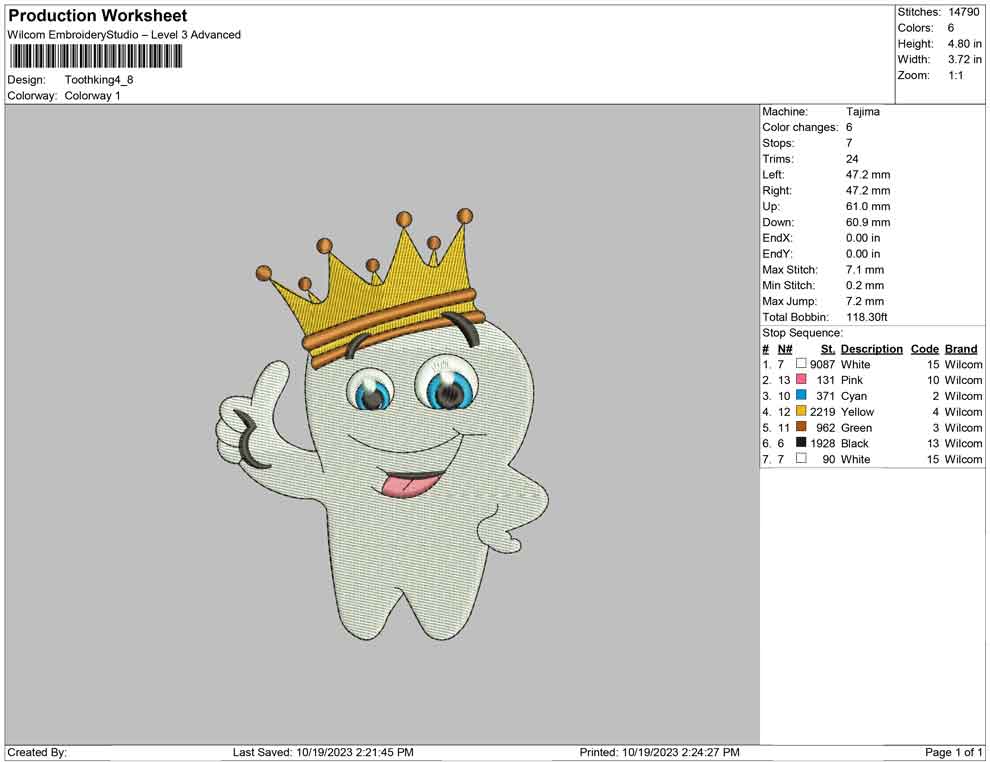Click the 'Right:' label

(777, 190)
